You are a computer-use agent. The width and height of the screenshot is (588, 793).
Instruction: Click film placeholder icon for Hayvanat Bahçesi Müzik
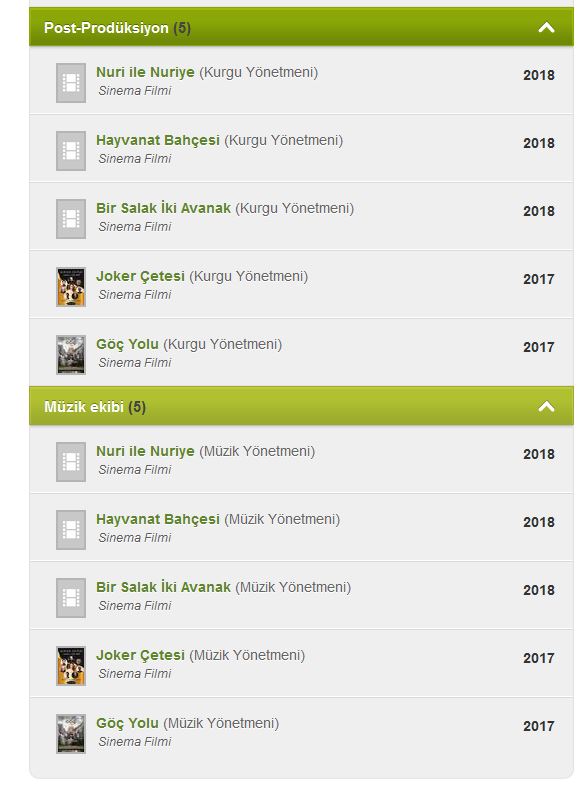(71, 530)
